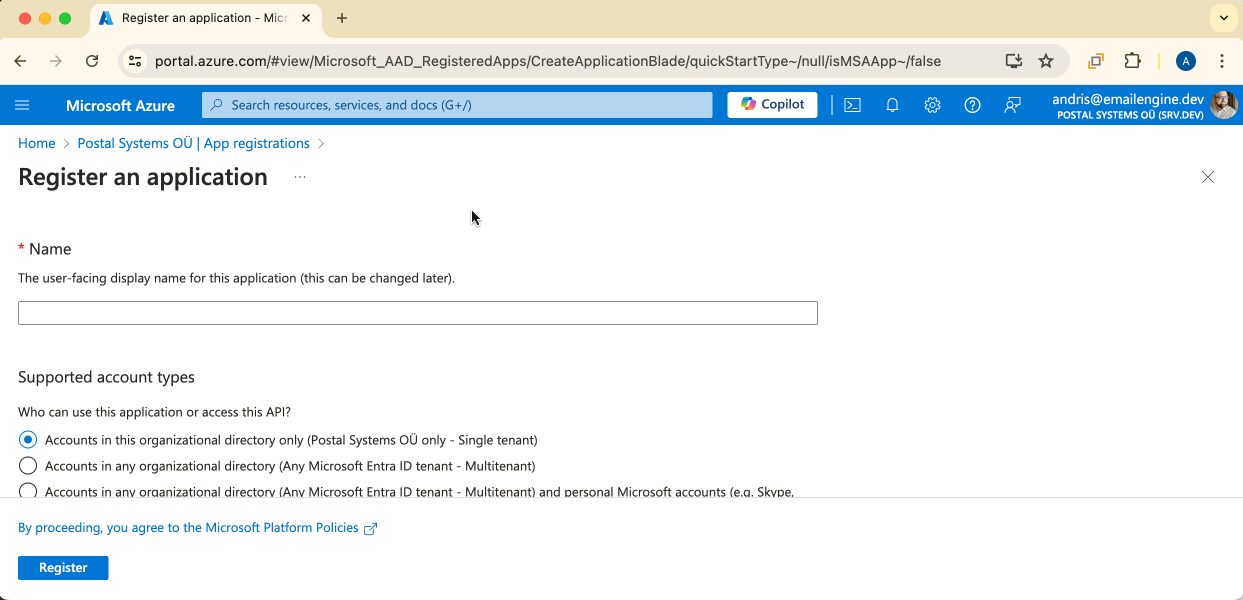Choose Multitenant and personal Microsoft accounts option
This screenshot has width=1243, height=600.
[x=28, y=490]
